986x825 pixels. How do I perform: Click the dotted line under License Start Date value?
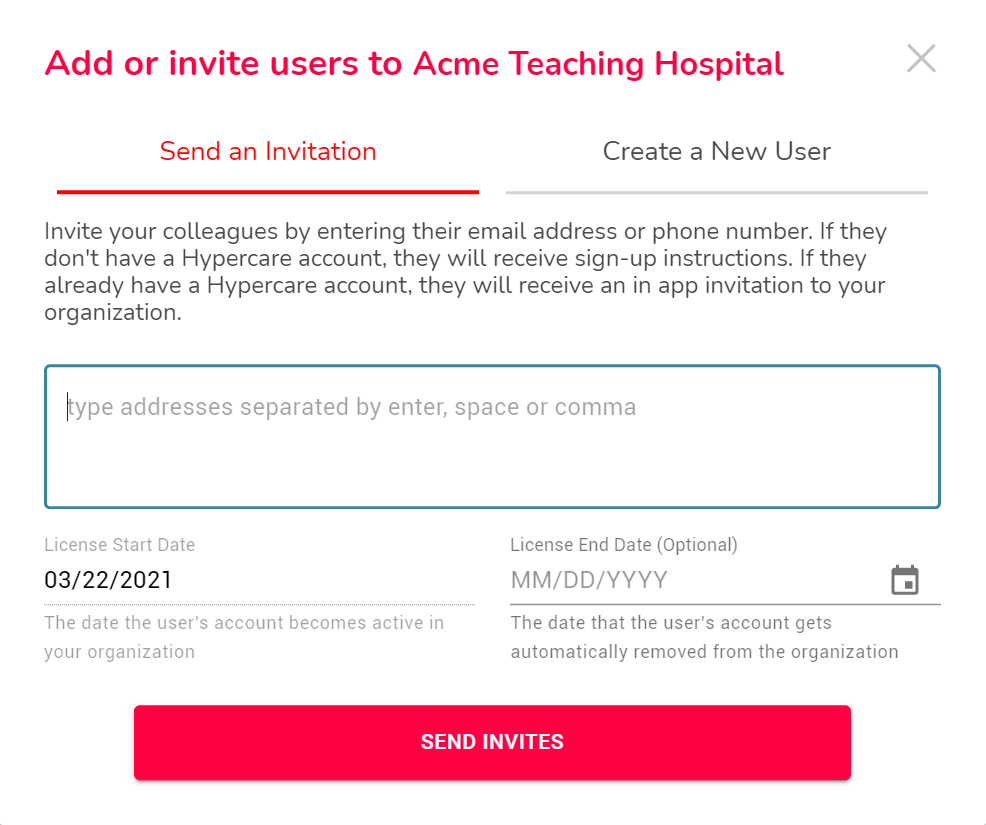[259, 604]
